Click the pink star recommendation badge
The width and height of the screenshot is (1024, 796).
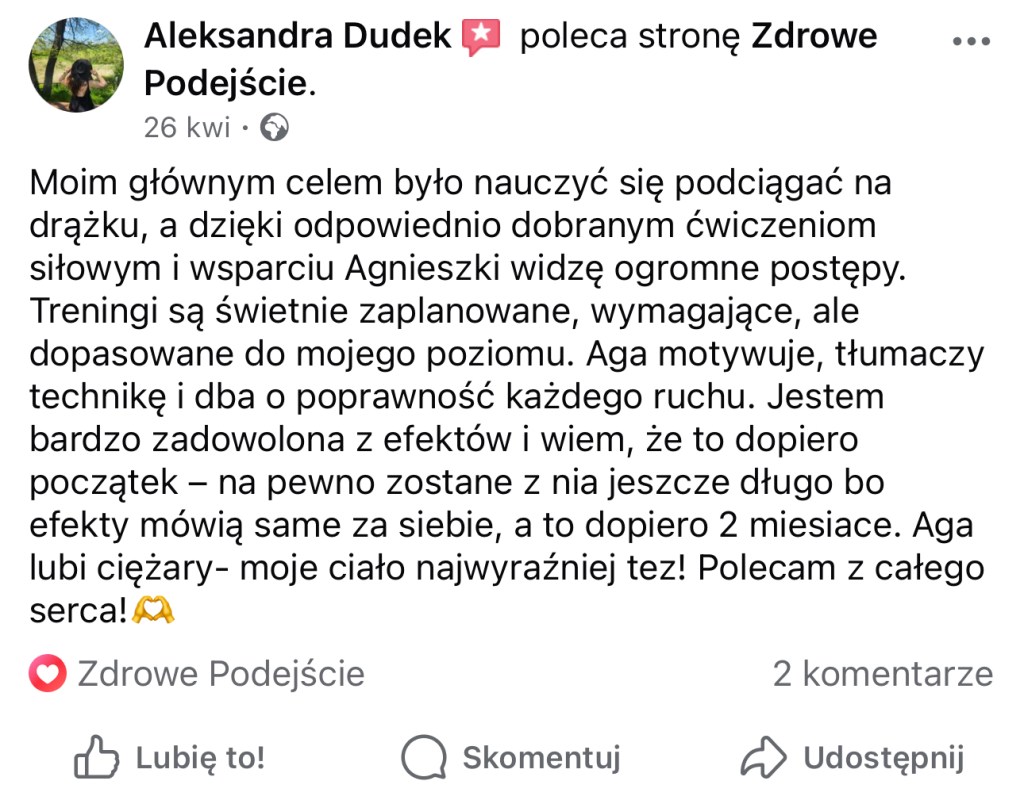click(x=481, y=38)
